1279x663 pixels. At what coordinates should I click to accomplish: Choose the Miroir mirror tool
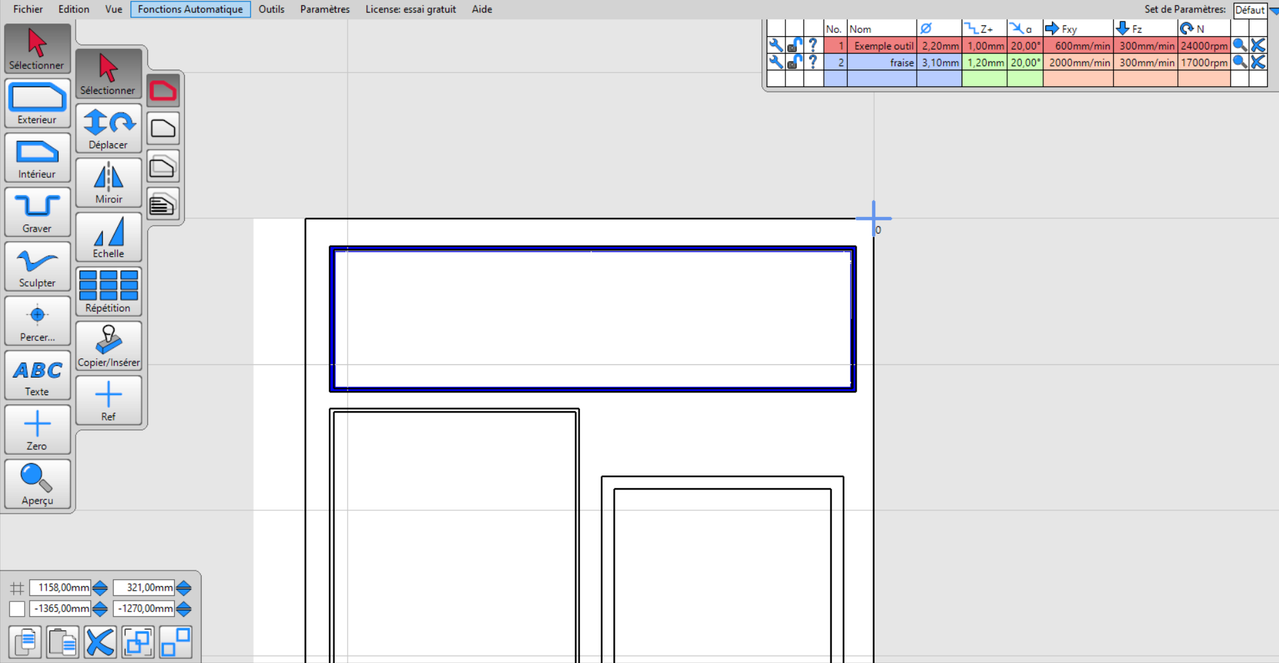click(x=108, y=183)
